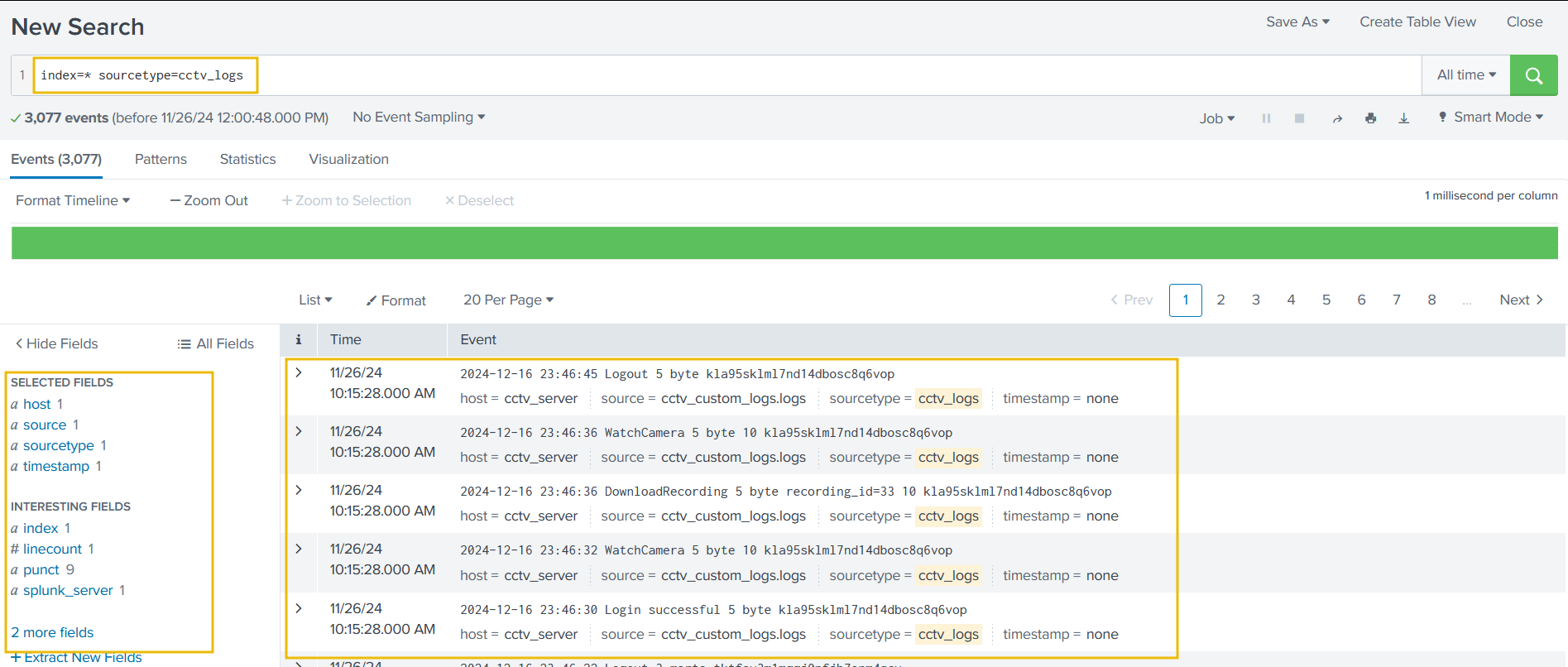Screen dimensions: 1568x667
Task: Open the 20 Per Page dropdown
Action: coord(507,300)
